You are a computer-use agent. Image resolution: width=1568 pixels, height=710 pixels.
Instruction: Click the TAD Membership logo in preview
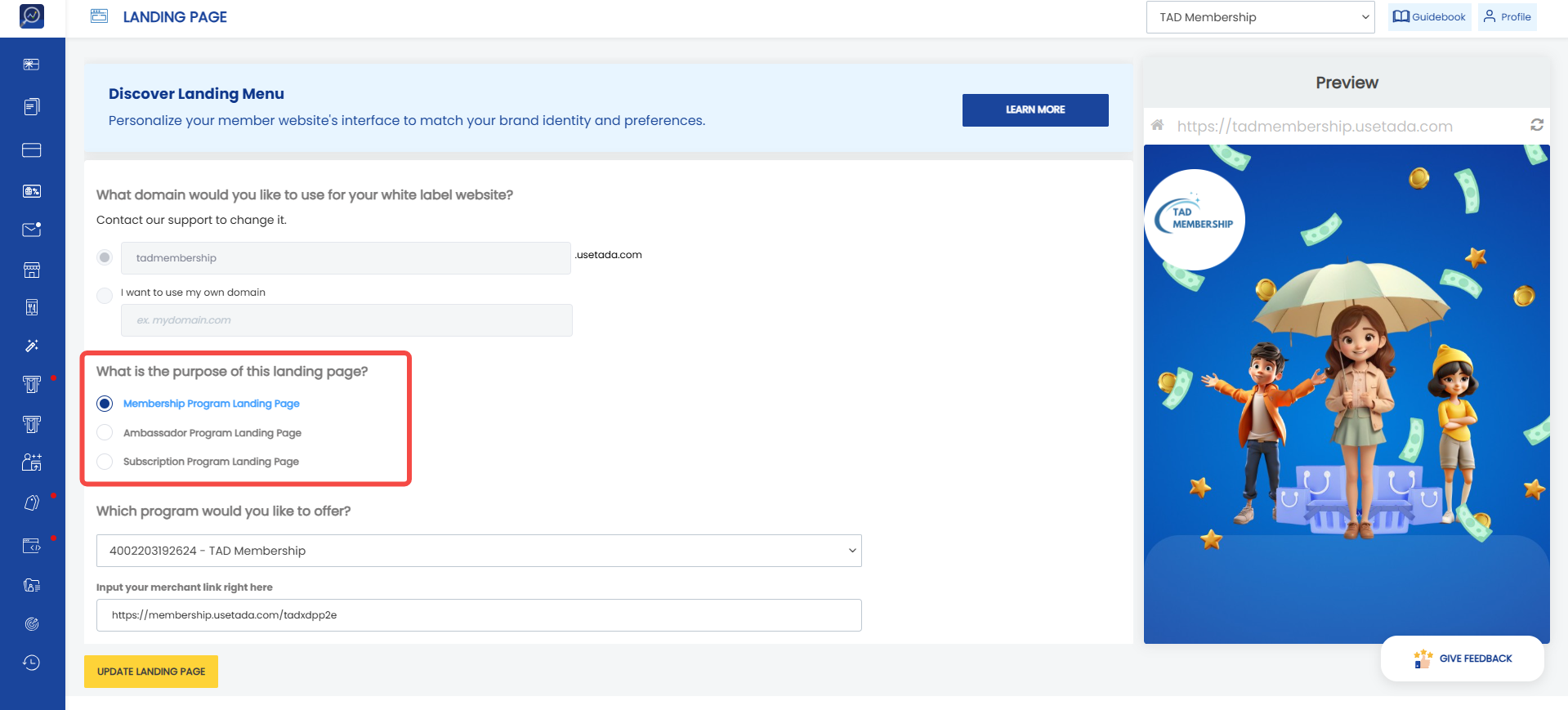click(x=1195, y=219)
